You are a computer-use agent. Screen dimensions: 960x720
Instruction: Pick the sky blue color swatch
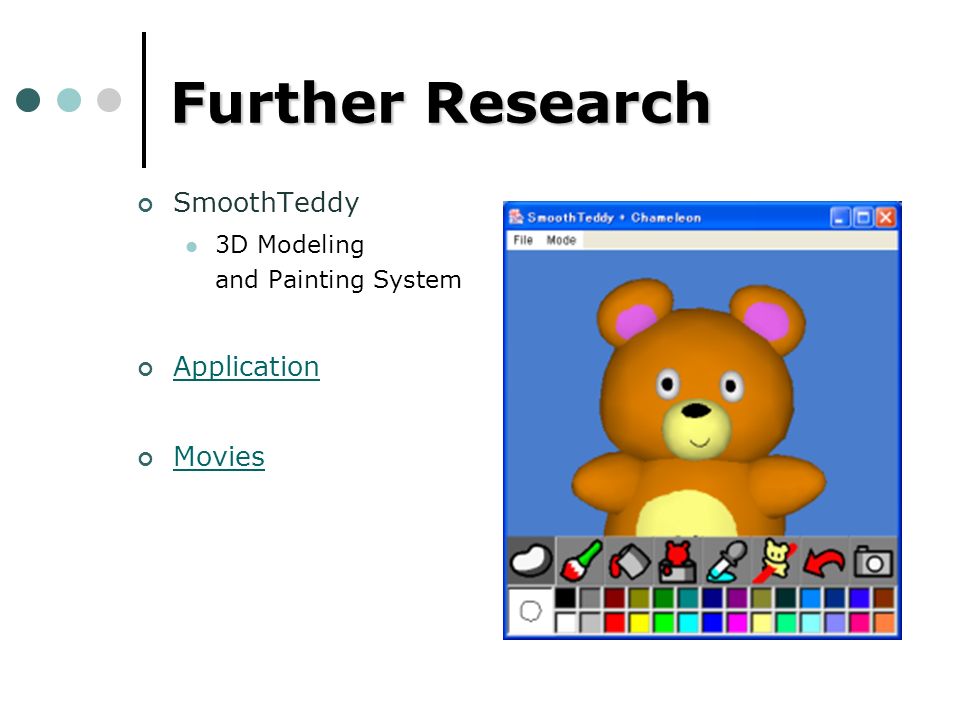pyautogui.click(x=811, y=598)
